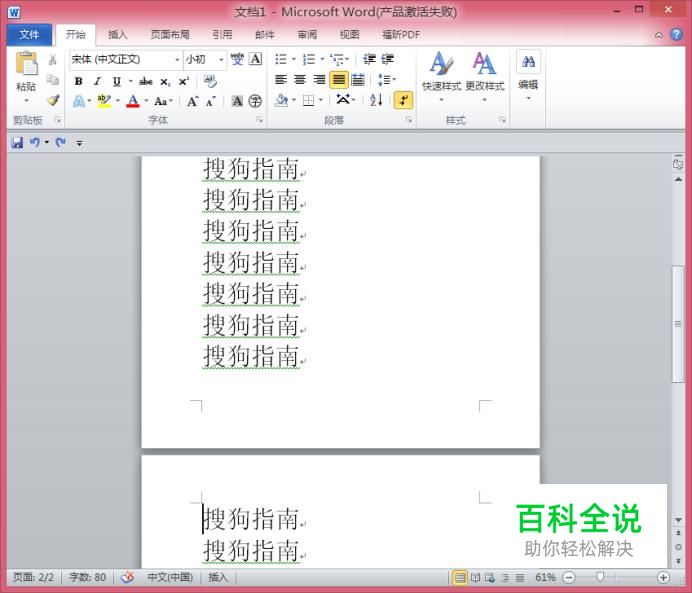The image size is (692, 593).
Task: Click Grow Font icon
Action: pyautogui.click(x=193, y=101)
